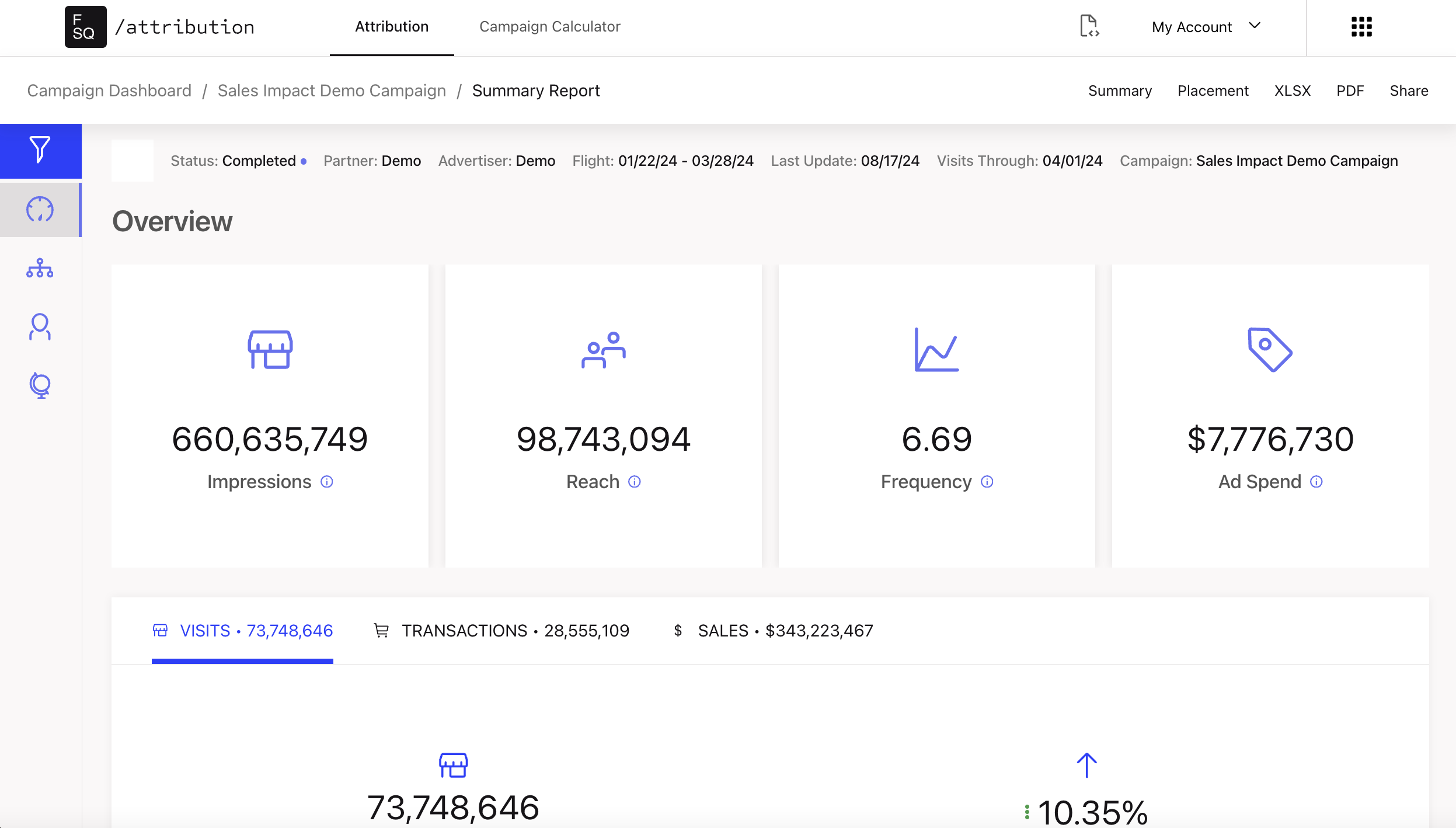Screen dimensions: 1456x828
Task: Click the green dots beside 10.35%
Action: tap(1027, 812)
